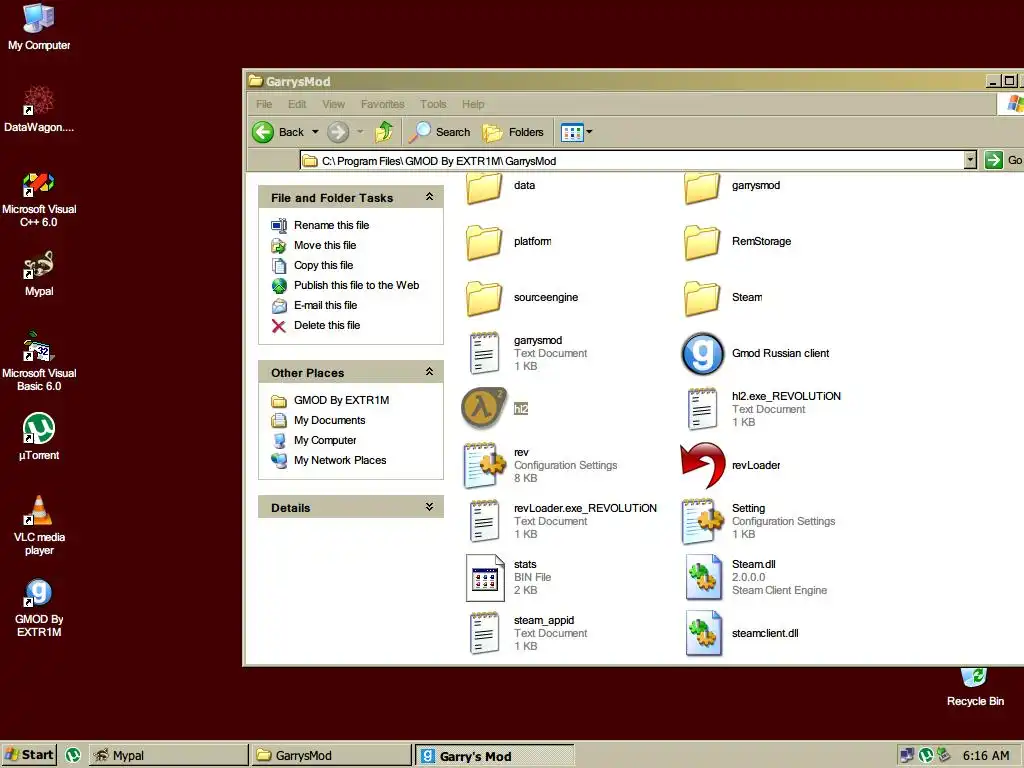This screenshot has height=768, width=1024.
Task: Select the hl2.exe_REVOLUTiON text document icon
Action: pos(703,409)
